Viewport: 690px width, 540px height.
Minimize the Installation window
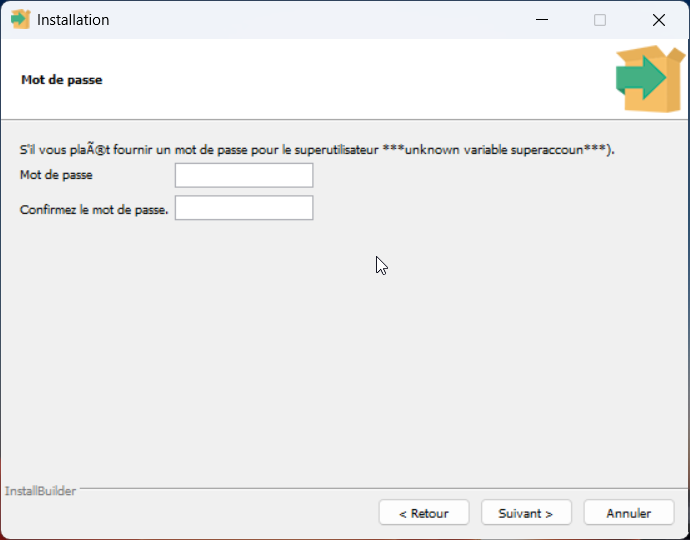click(x=542, y=20)
